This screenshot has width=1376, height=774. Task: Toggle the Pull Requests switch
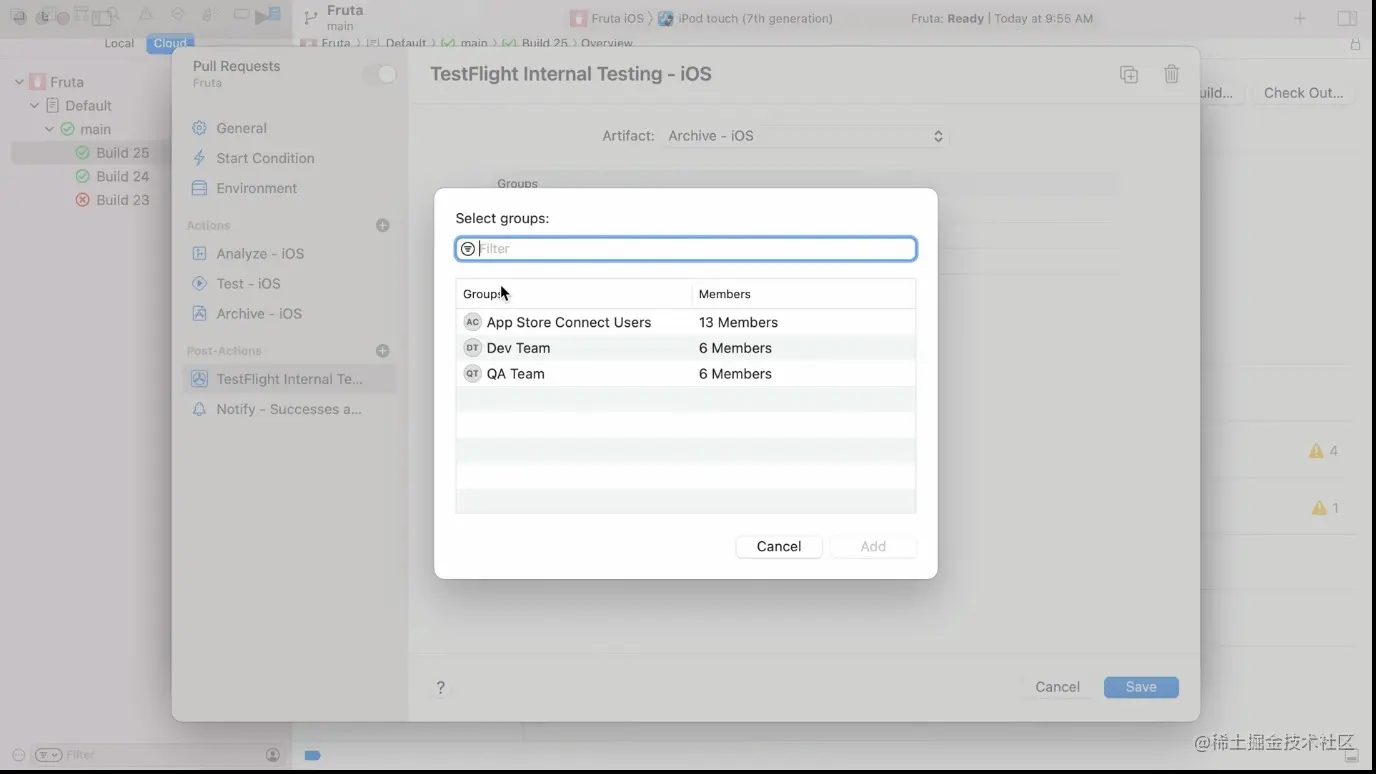pos(379,74)
